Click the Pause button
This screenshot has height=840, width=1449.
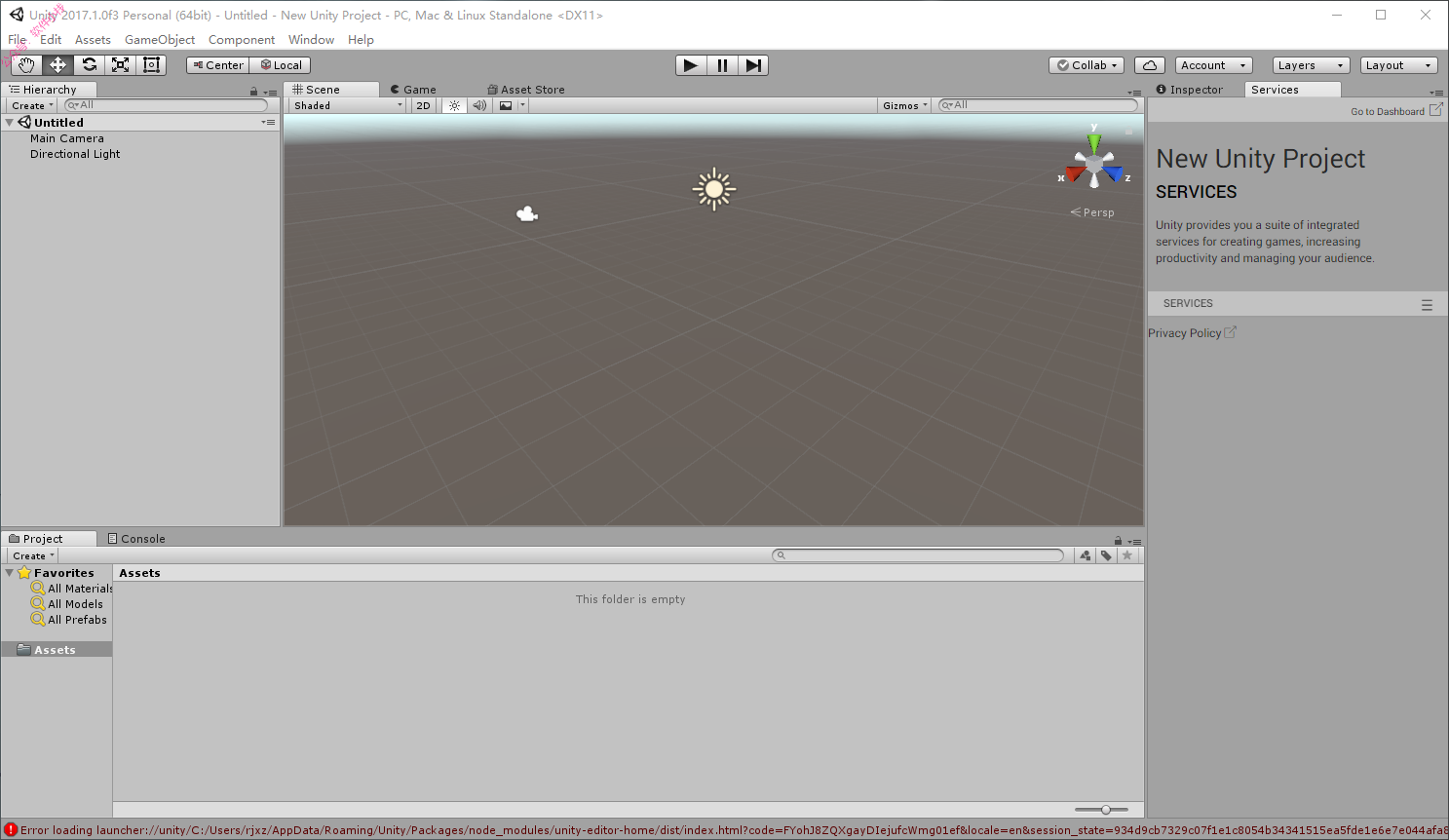coord(722,65)
